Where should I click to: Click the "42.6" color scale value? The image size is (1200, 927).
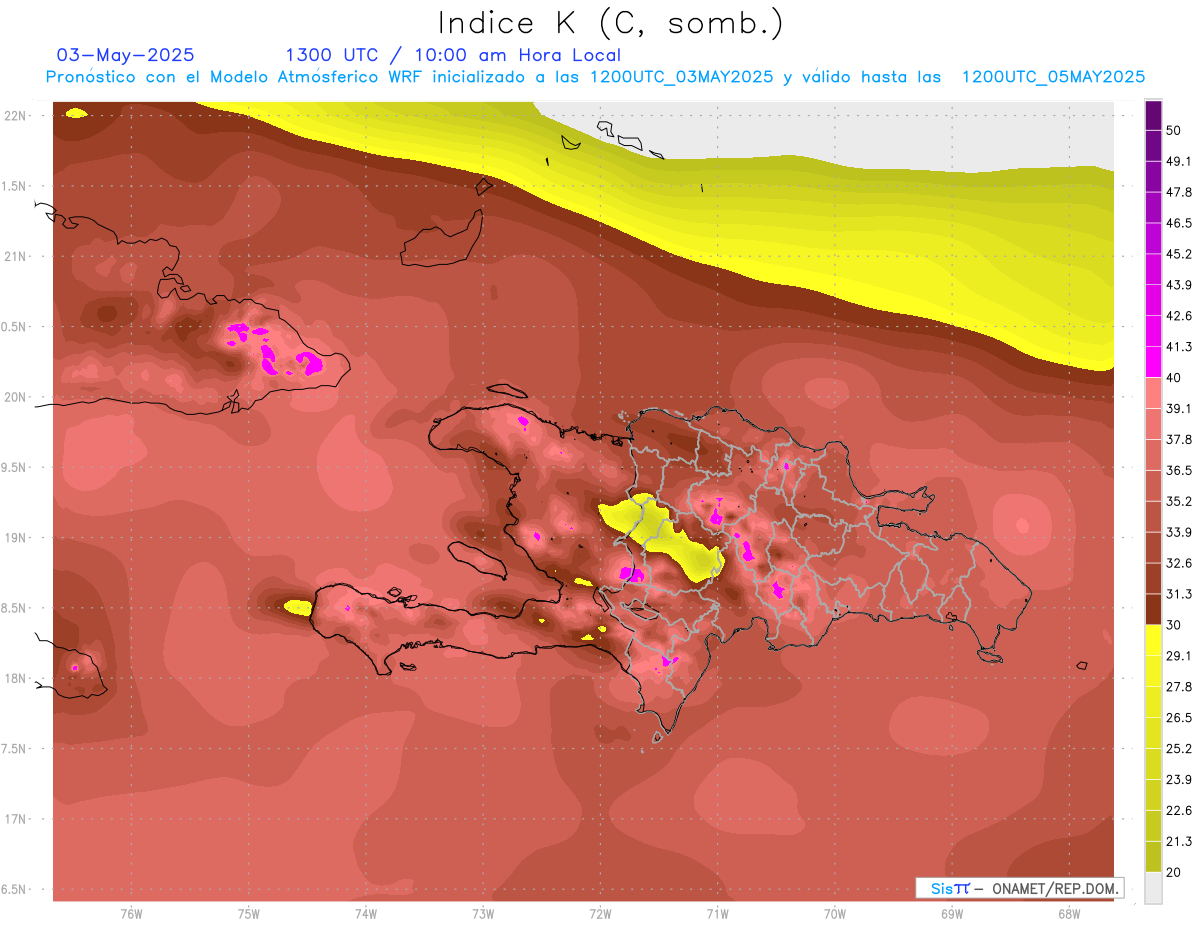[x=1180, y=316]
